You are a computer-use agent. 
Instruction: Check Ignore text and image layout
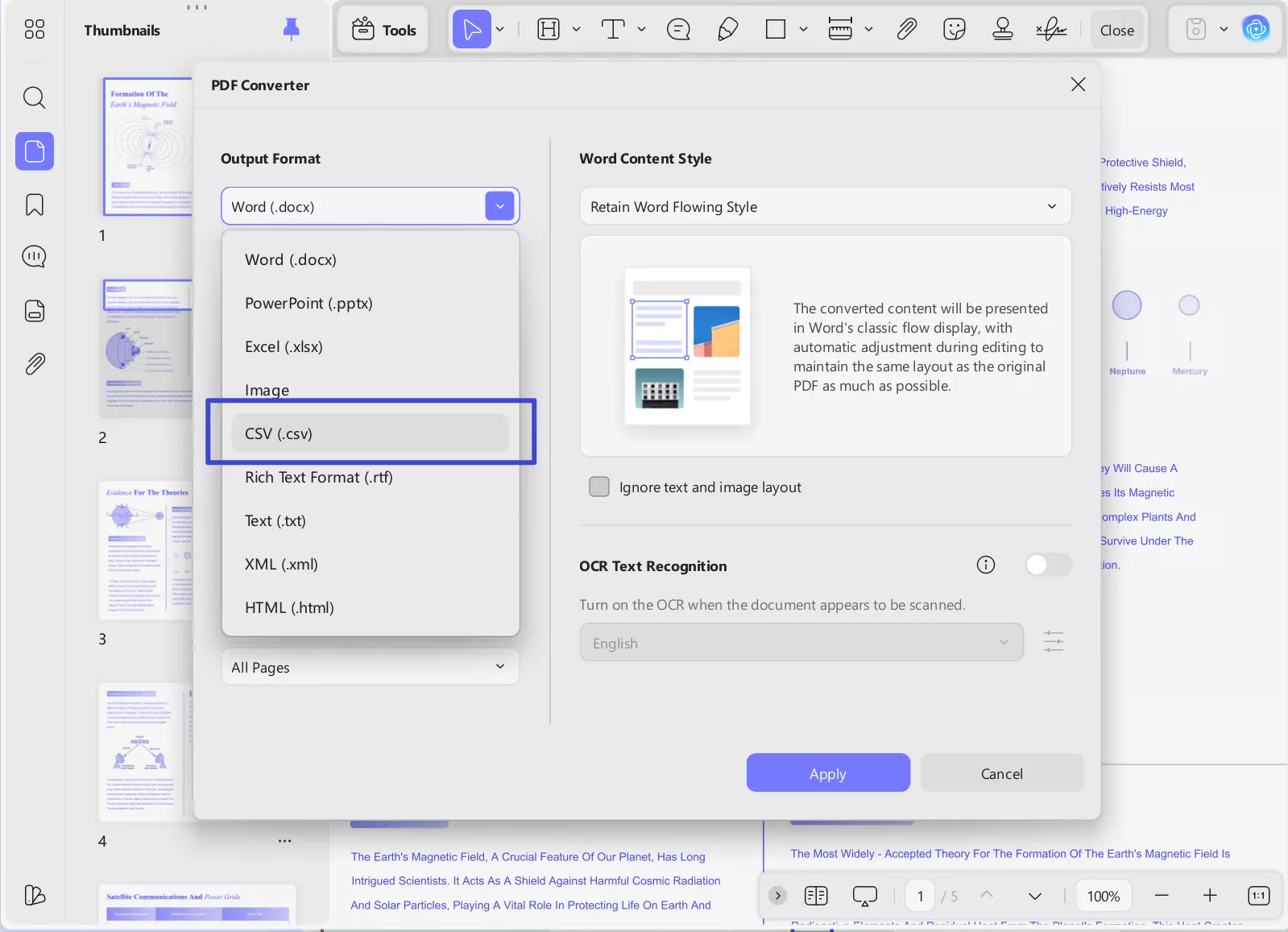tap(599, 487)
